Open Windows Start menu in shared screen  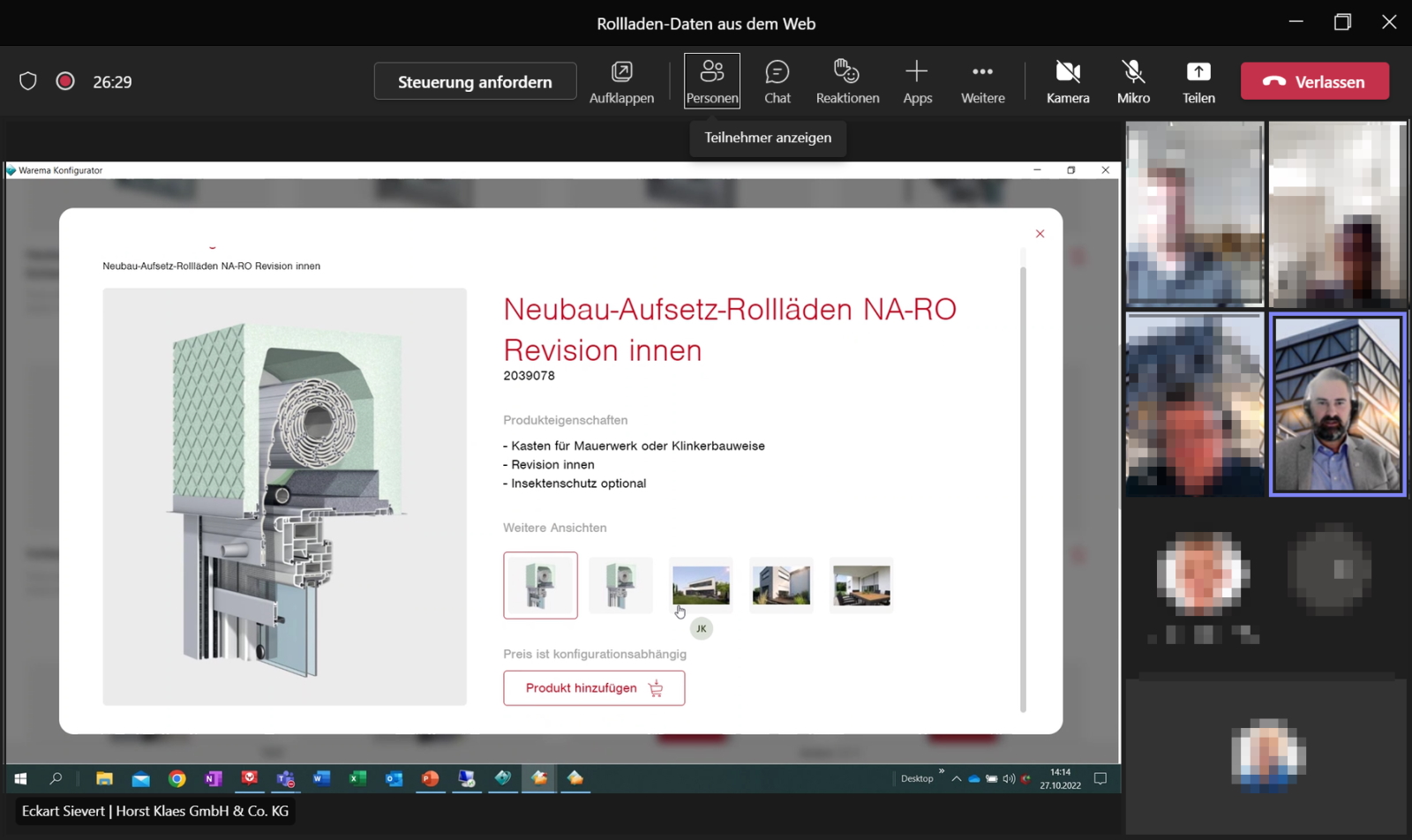pos(20,778)
